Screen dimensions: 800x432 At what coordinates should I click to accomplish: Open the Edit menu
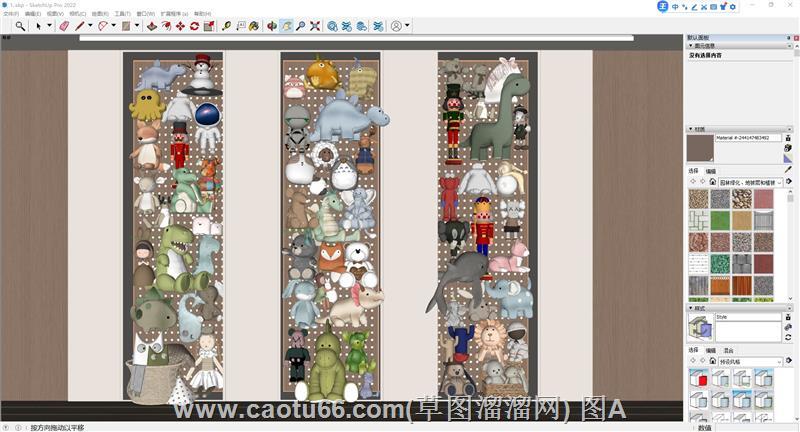(33, 14)
